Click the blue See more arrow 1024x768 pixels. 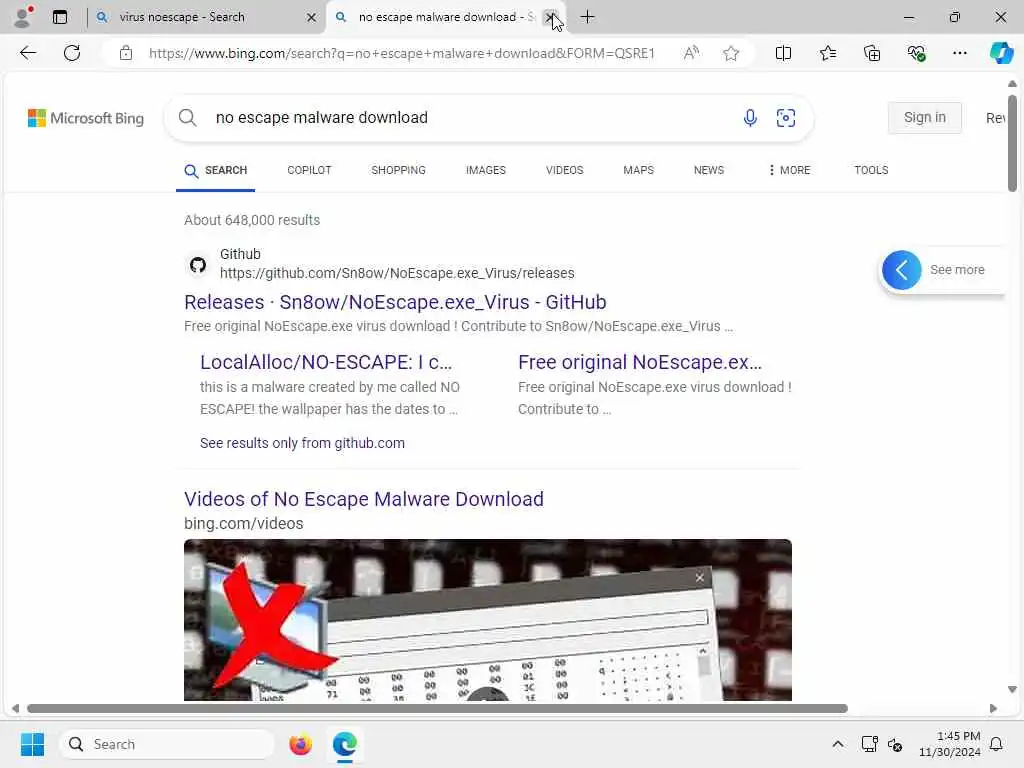(x=901, y=270)
